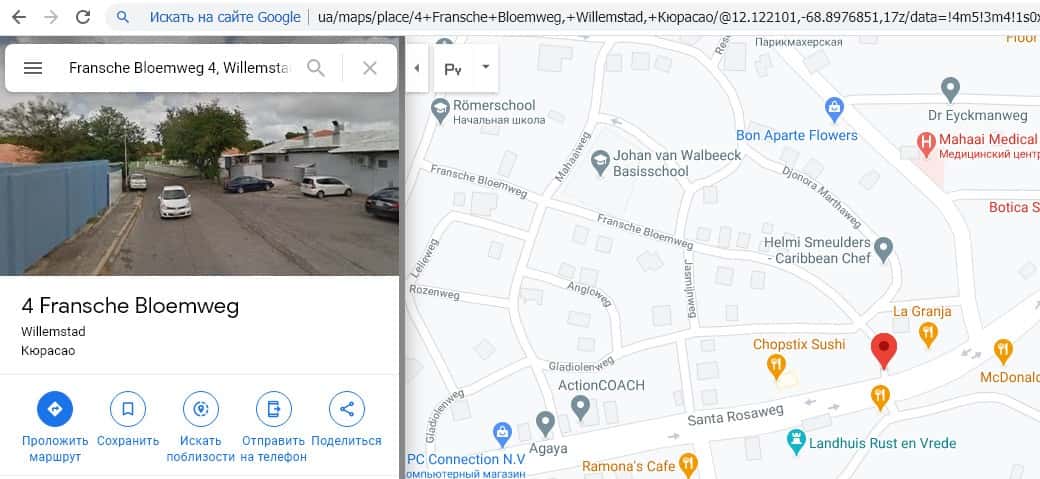Go back with the browser back arrow
This screenshot has width=1040, height=479.
(x=19, y=17)
